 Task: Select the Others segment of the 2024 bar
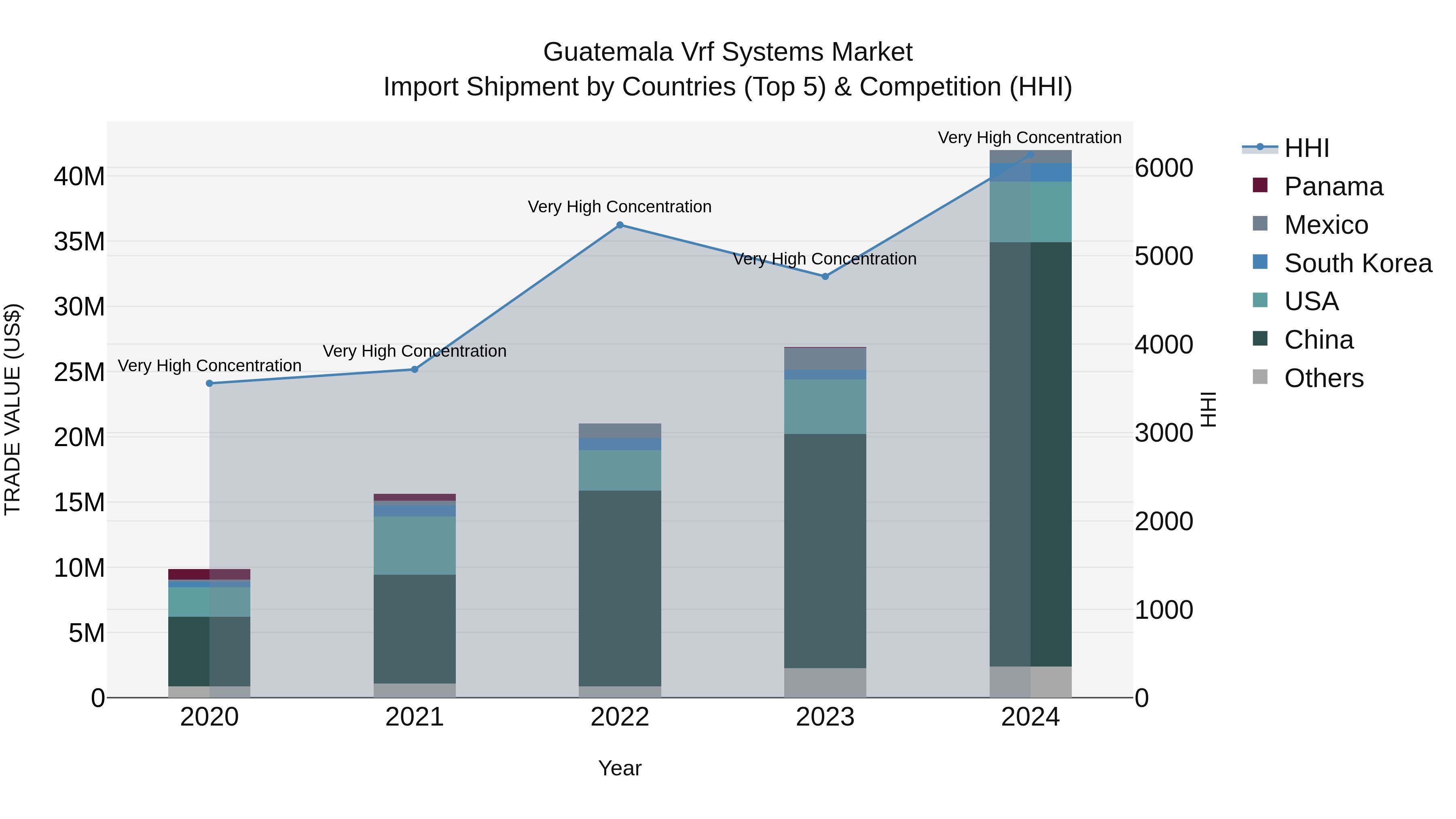pyautogui.click(x=1031, y=682)
